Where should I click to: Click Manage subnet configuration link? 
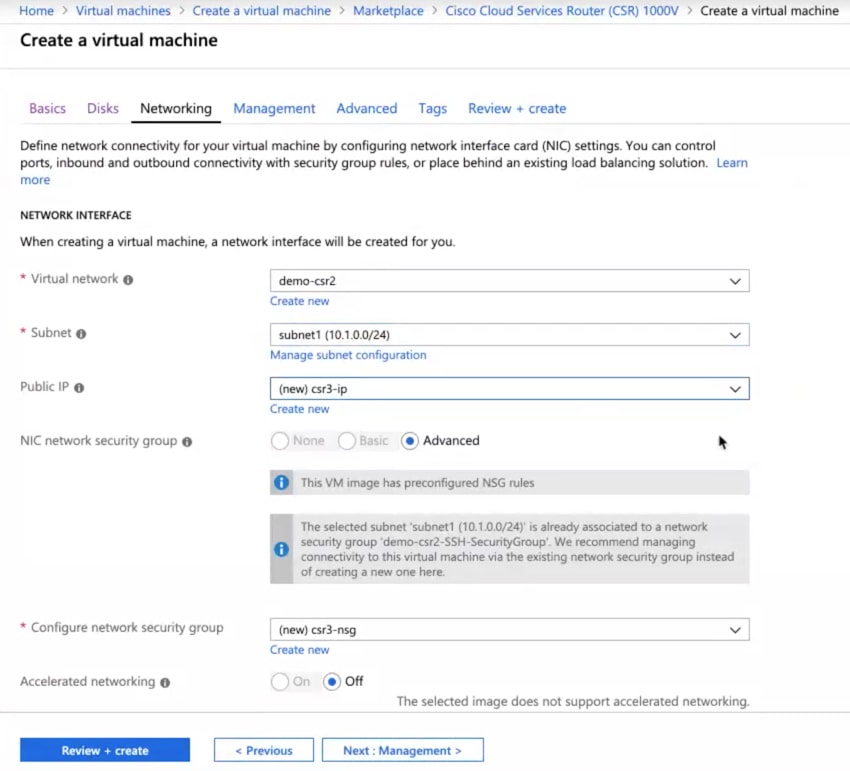(348, 355)
